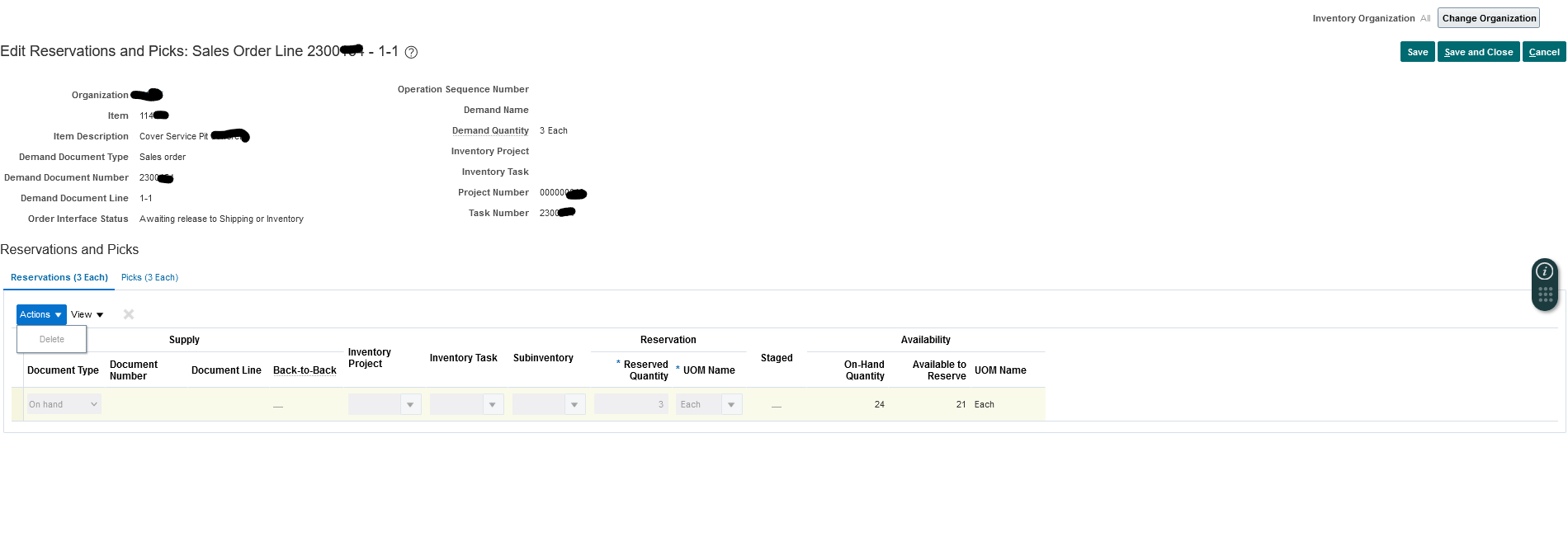Screen dimensions: 1568x537
Task: Click the Document Number column header
Action: click(x=134, y=370)
